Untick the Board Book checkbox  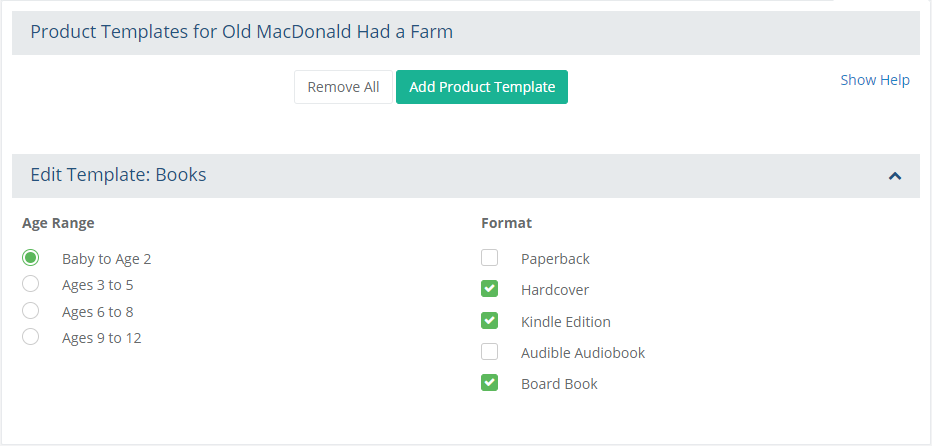tap(489, 382)
